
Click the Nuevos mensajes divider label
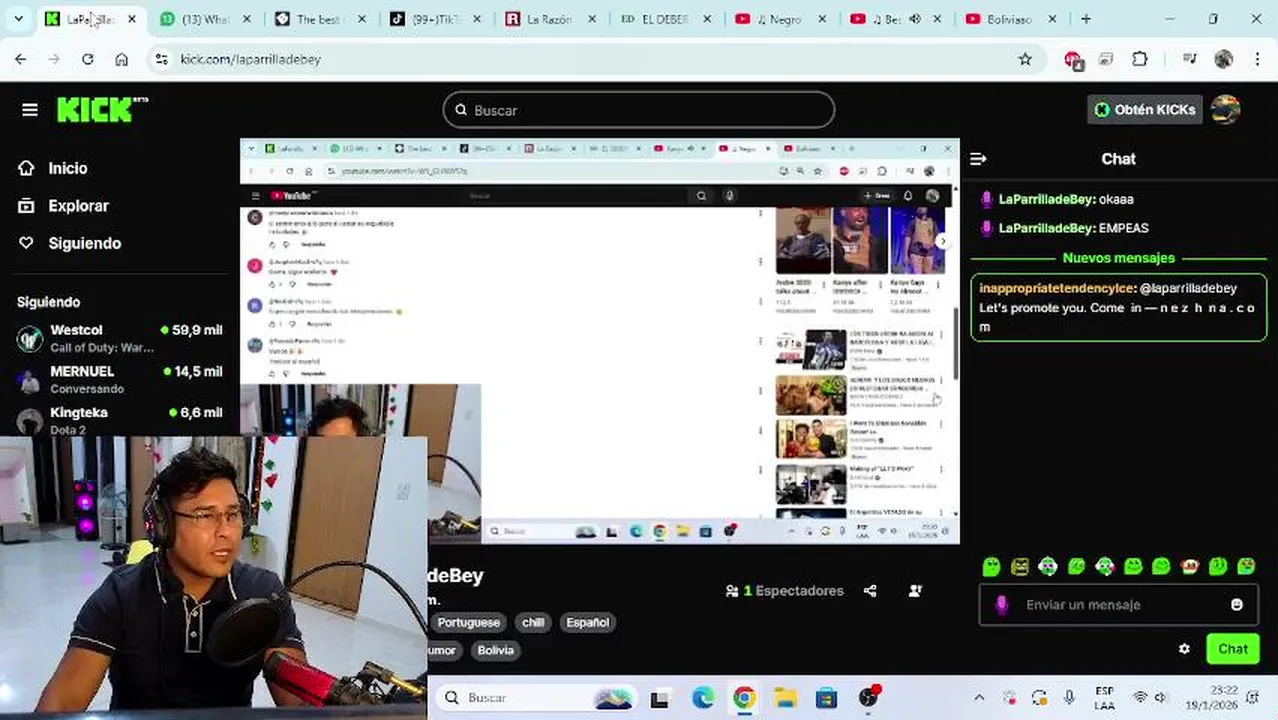(1118, 258)
